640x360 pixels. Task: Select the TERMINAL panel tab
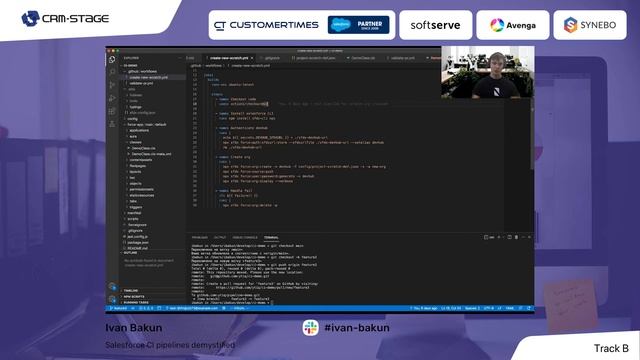[x=271, y=238]
